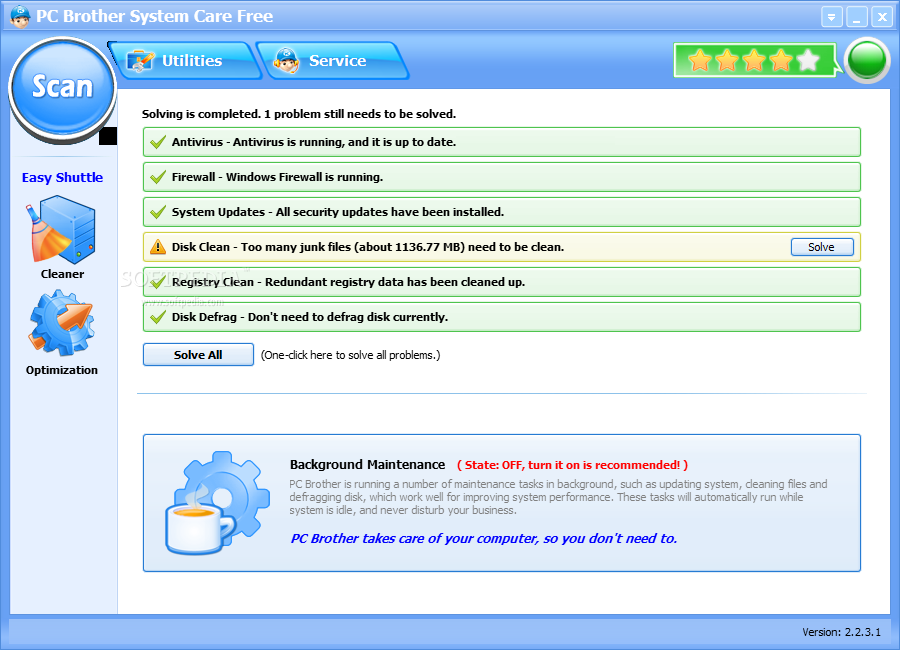Click the Disk Clean warning triangle icon

[x=157, y=247]
